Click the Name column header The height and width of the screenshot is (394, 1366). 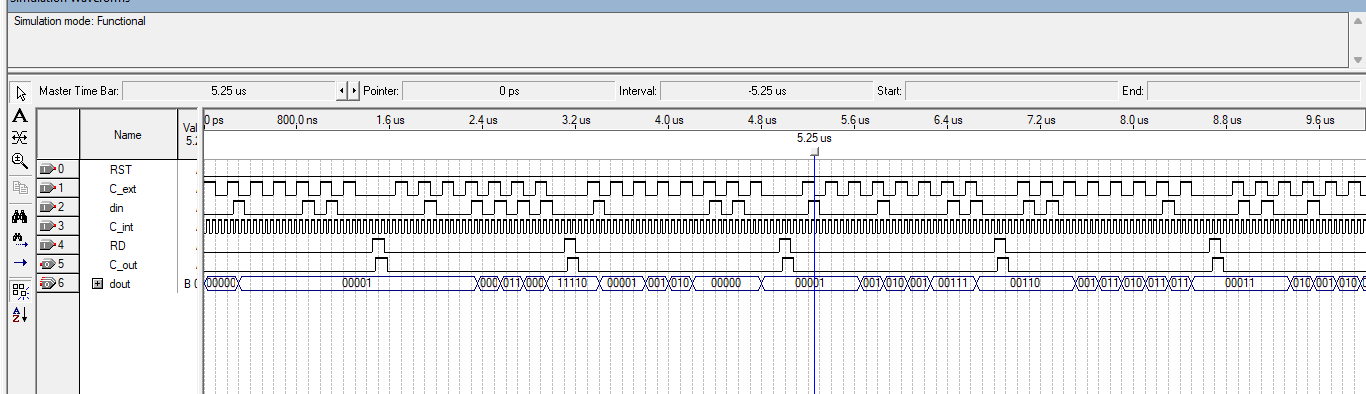(x=127, y=135)
